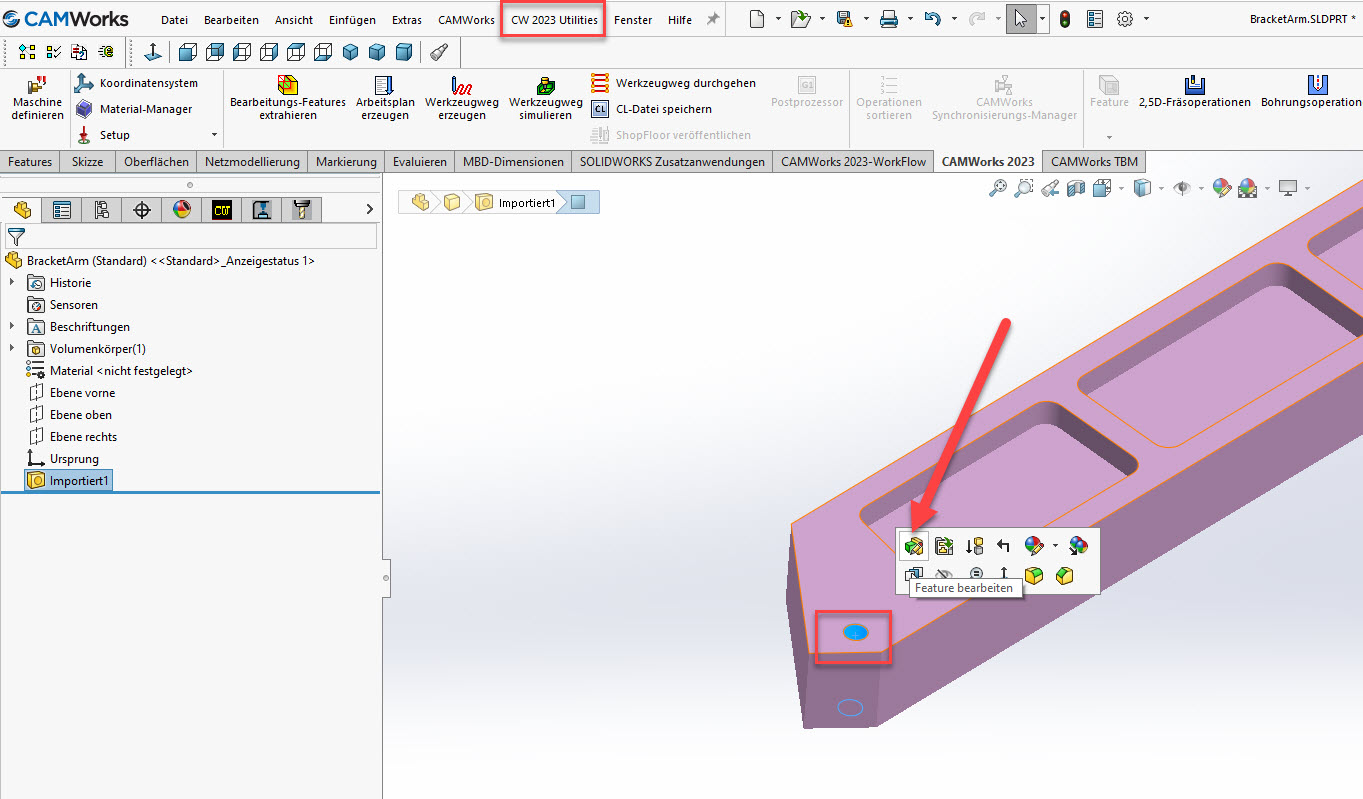This screenshot has width=1363, height=799.
Task: Click the Print icon
Action: click(x=888, y=19)
